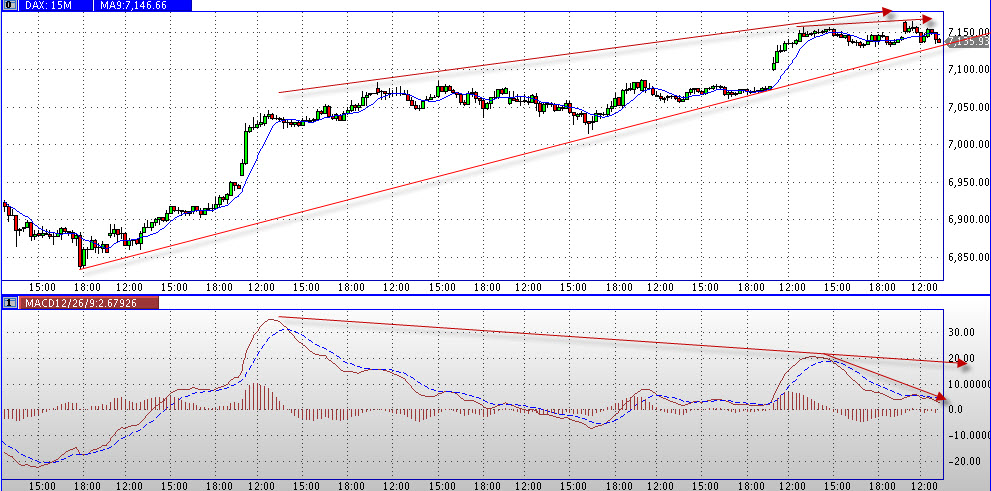Click the 10.00000 MACD axis value
The image size is (991, 491).
point(970,384)
